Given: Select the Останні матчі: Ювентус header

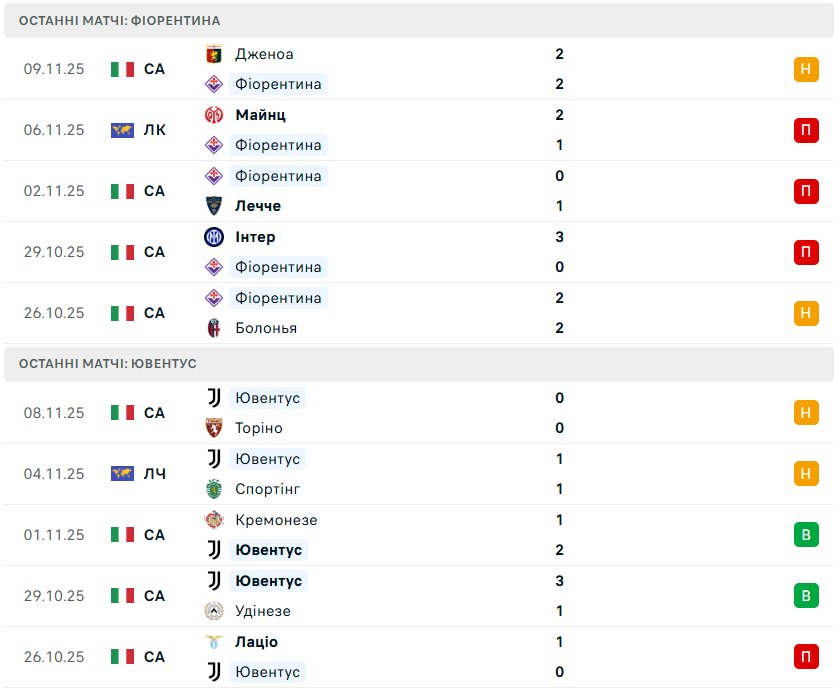Looking at the screenshot, I should [x=108, y=364].
